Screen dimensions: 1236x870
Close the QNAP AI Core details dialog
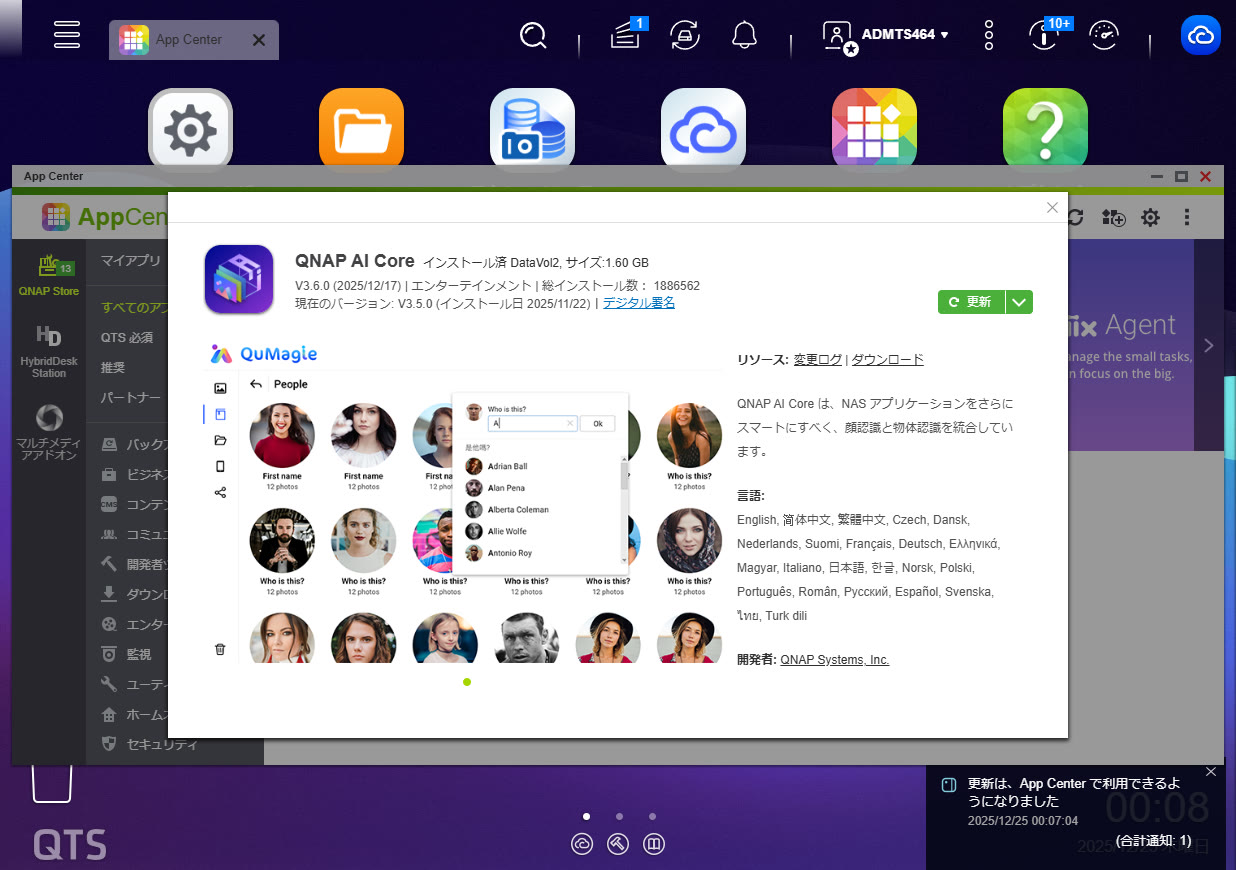(x=1052, y=208)
